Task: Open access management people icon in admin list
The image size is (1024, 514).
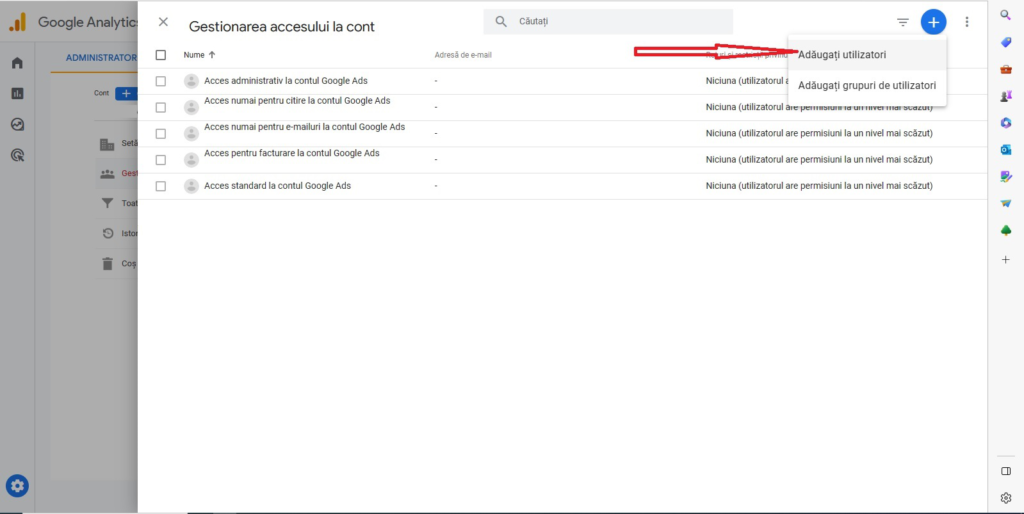Action: click(107, 174)
